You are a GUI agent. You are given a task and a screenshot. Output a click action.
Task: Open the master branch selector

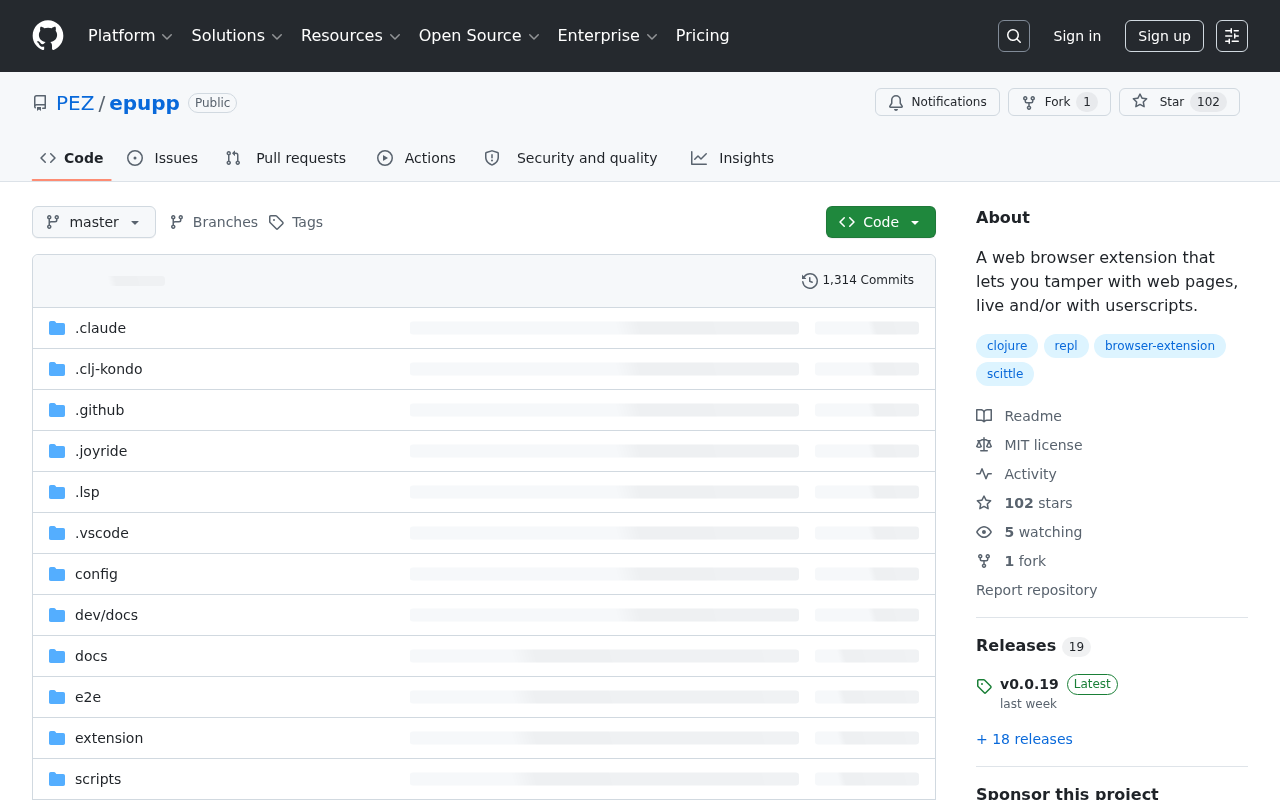[94, 222]
